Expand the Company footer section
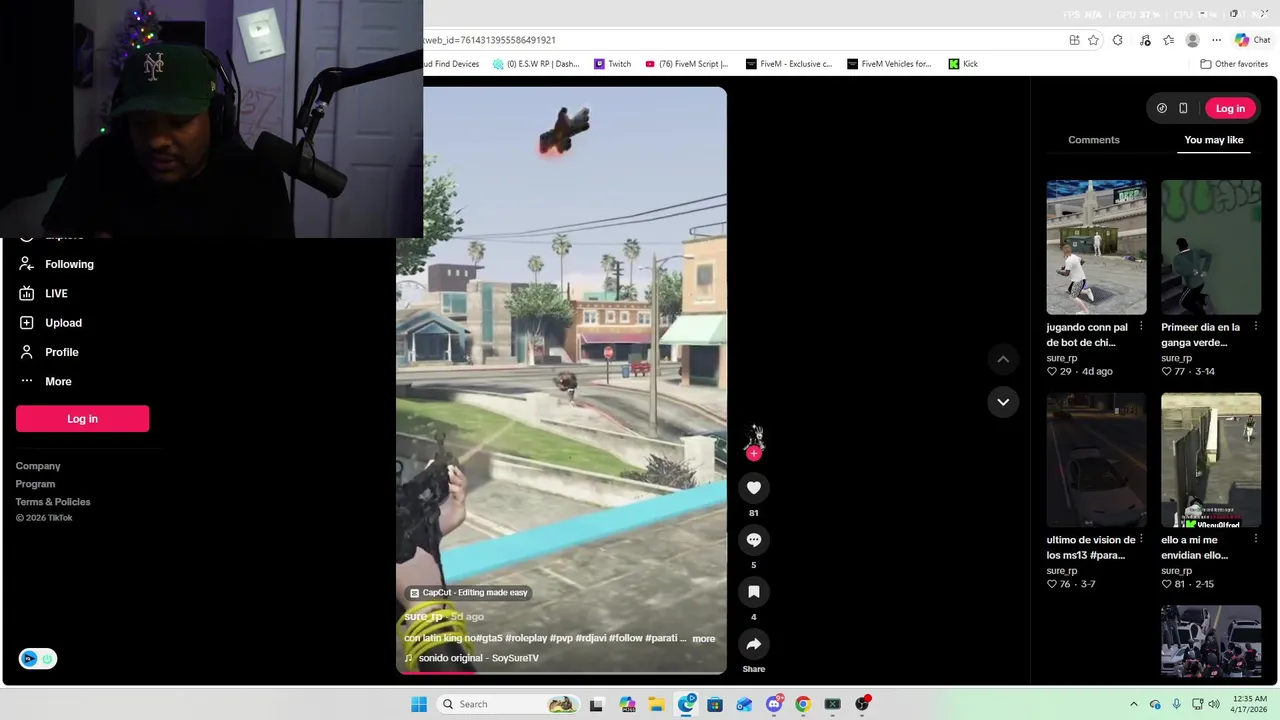Screen dimensions: 1280x720 (x=38, y=466)
